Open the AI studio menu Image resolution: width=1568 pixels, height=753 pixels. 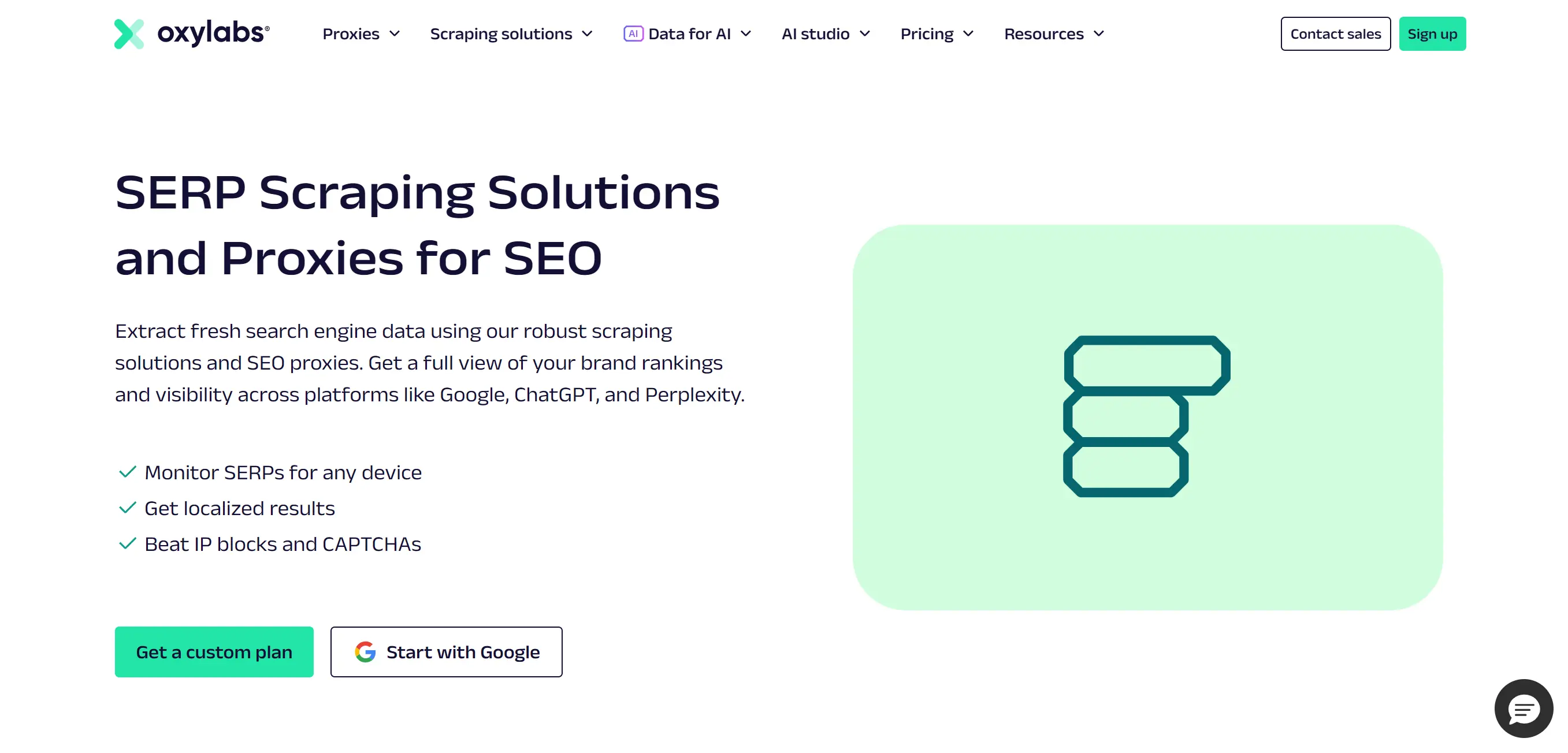(827, 34)
